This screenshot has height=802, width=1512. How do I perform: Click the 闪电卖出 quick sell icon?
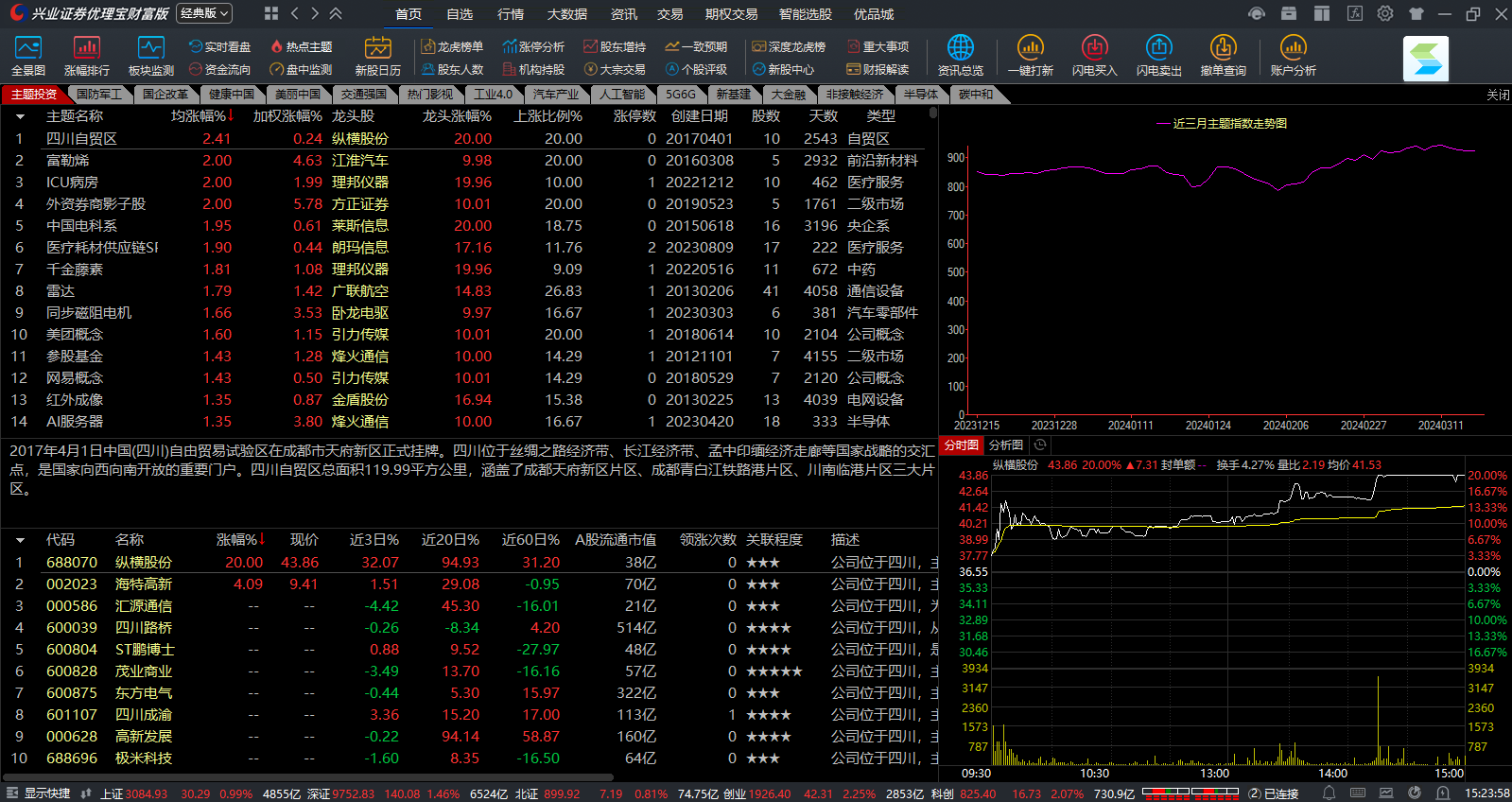(x=1158, y=56)
